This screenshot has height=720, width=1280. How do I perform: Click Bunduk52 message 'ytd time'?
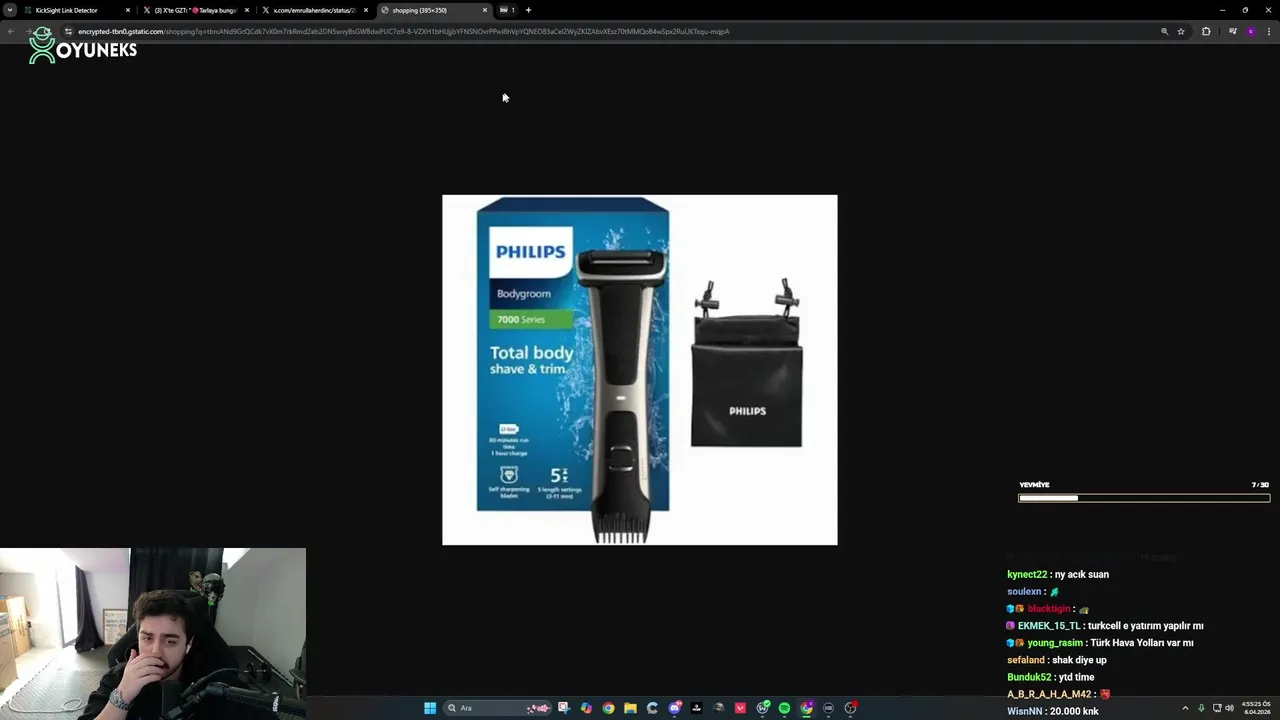1050,677
